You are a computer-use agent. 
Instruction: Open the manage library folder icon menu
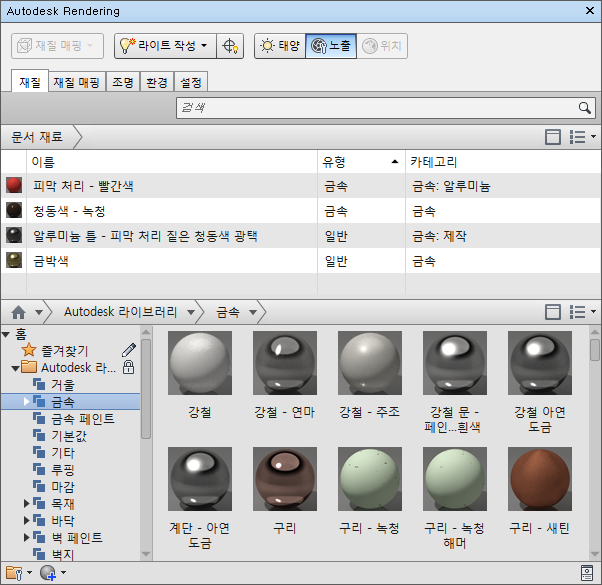[18, 573]
